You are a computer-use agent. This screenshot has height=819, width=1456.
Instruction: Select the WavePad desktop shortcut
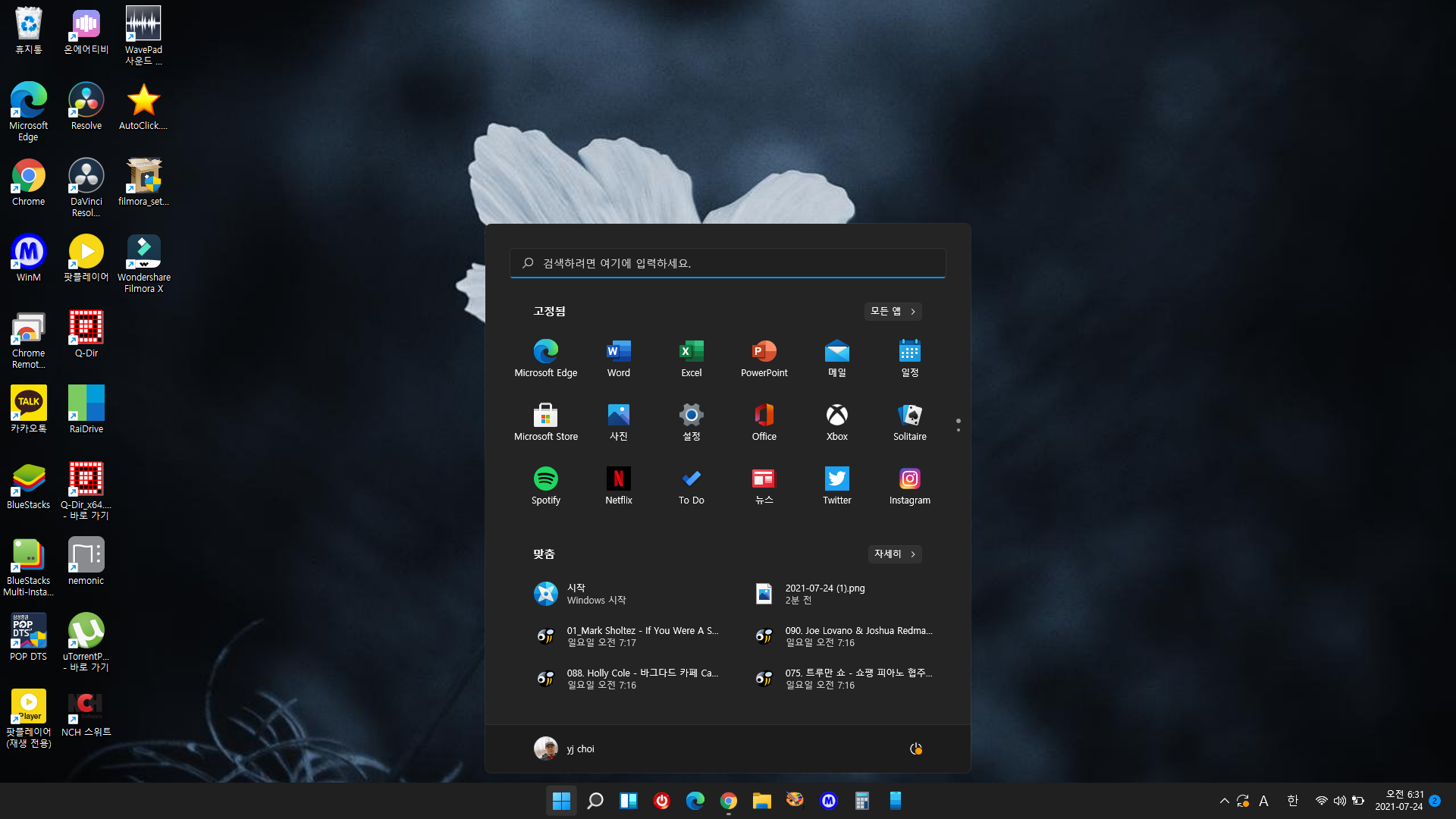(x=144, y=36)
